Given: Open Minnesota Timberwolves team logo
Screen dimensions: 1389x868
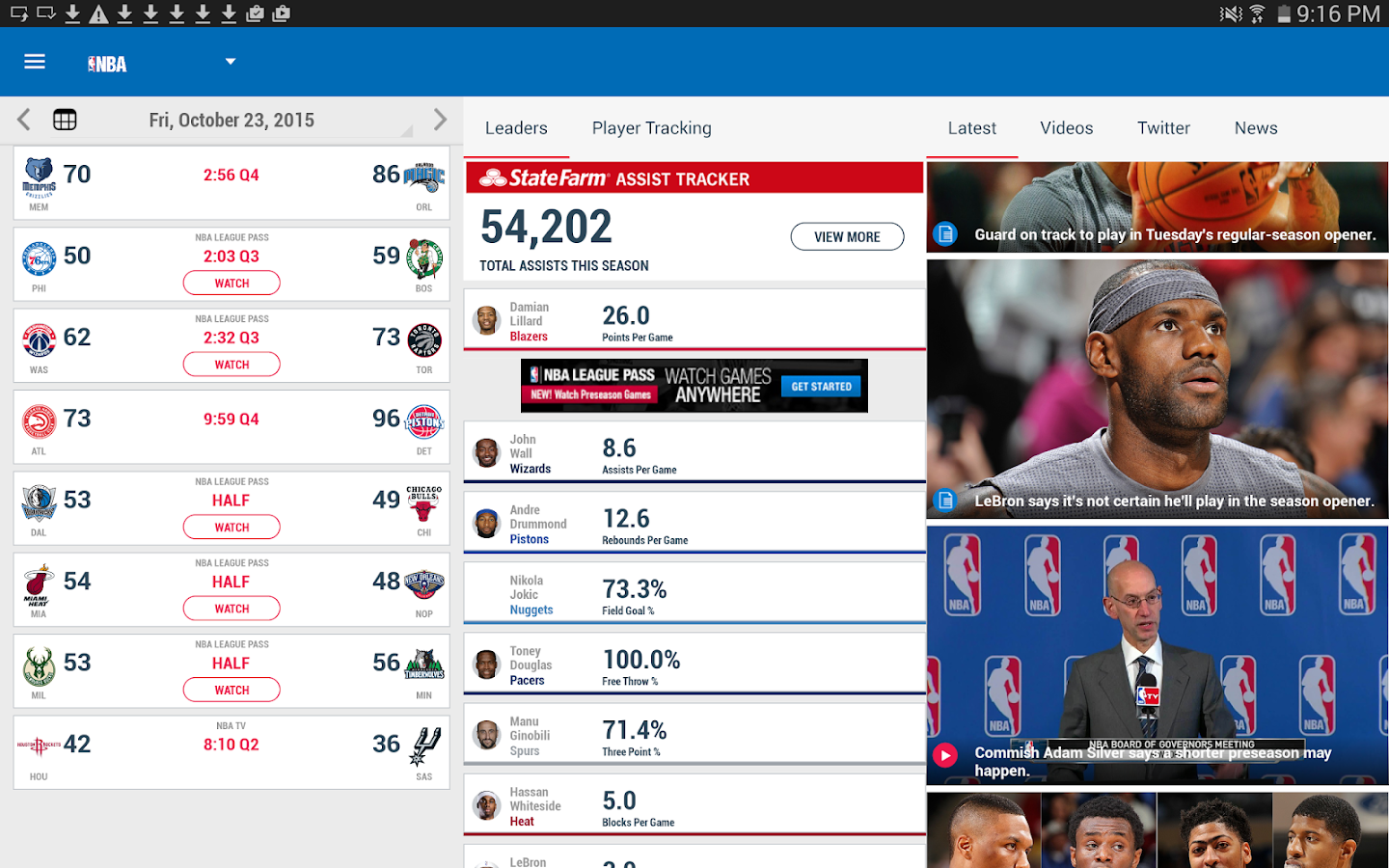Looking at the screenshot, I should 423,665.
